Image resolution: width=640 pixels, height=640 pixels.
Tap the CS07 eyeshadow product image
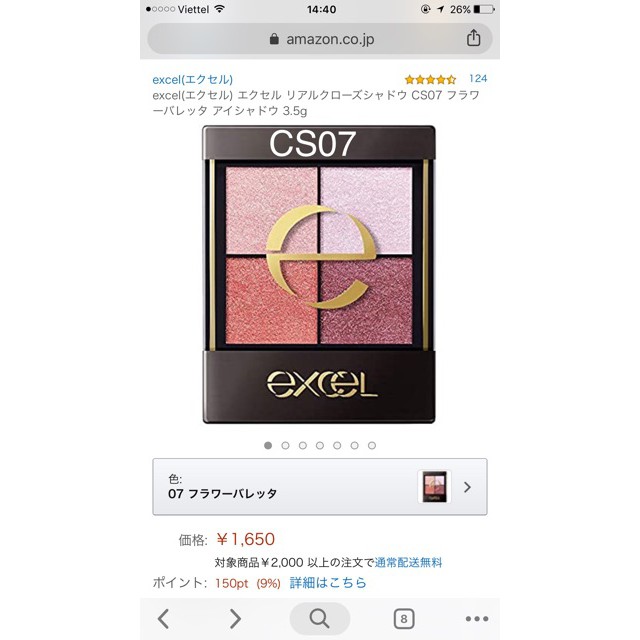[319, 274]
